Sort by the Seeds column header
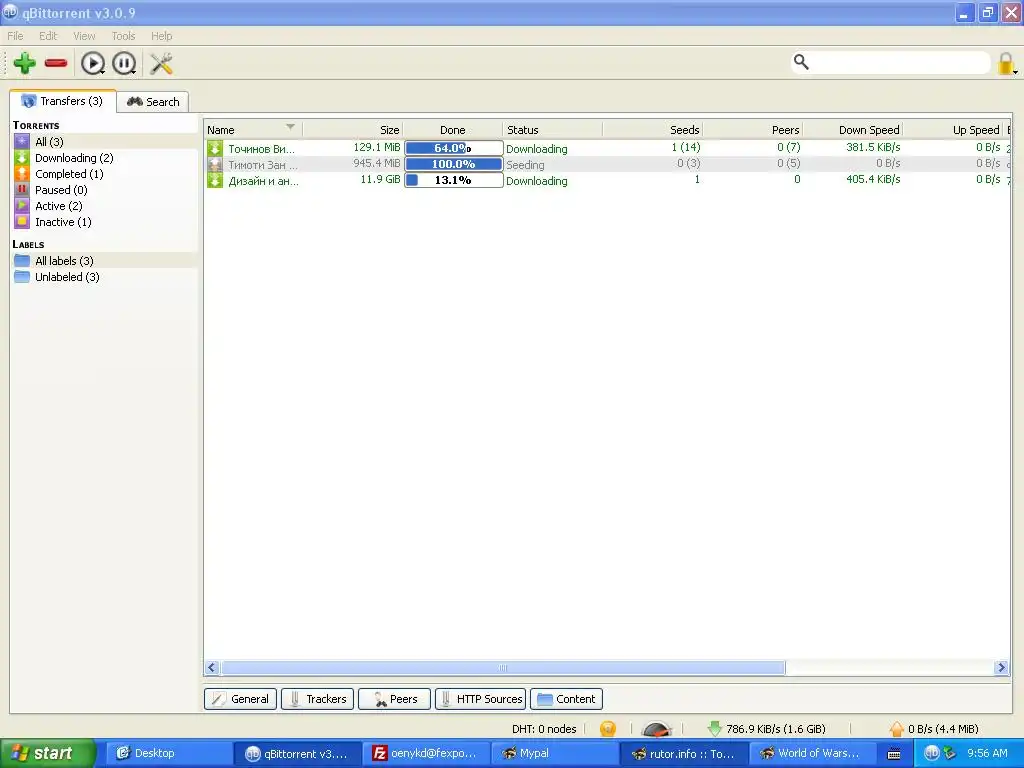 [652, 129]
